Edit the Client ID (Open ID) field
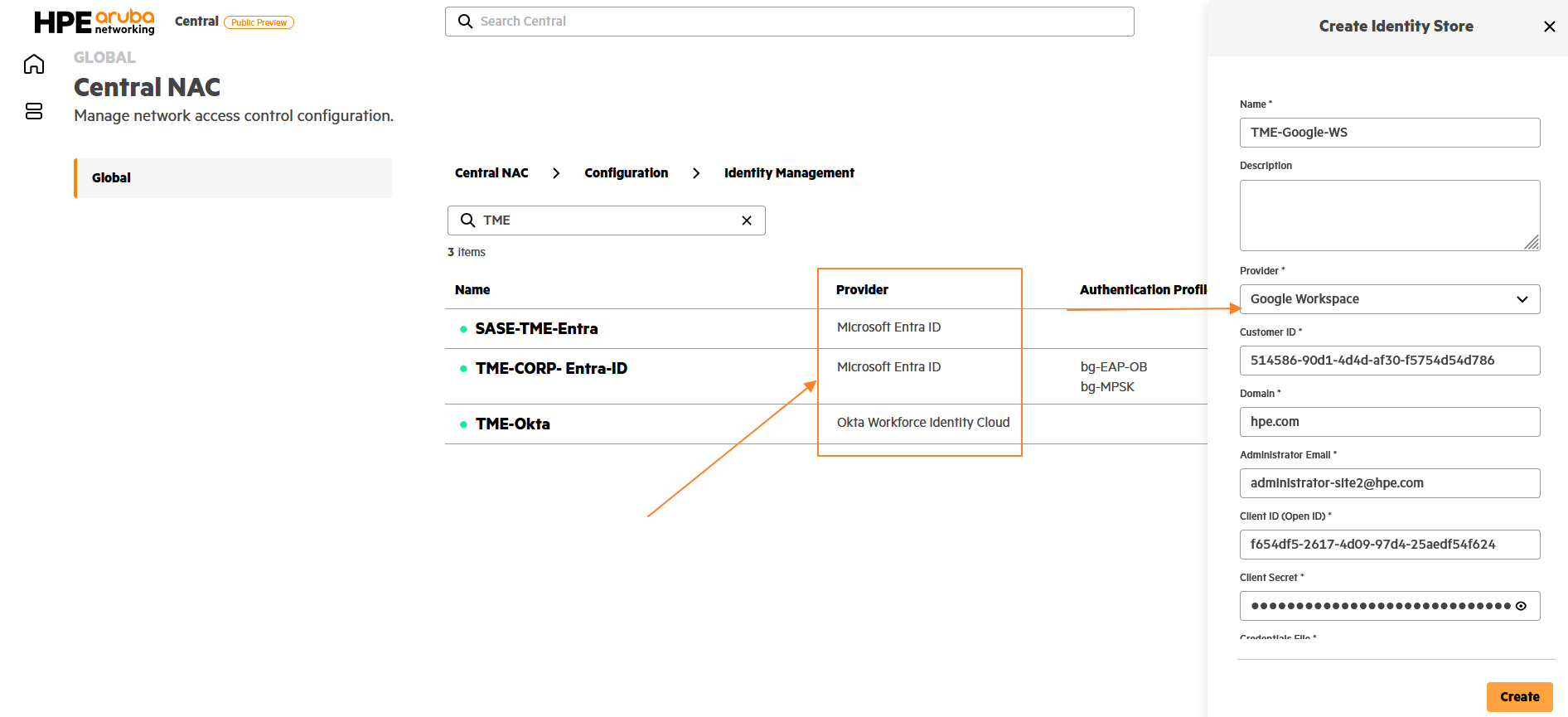The width and height of the screenshot is (1568, 717). [1390, 545]
